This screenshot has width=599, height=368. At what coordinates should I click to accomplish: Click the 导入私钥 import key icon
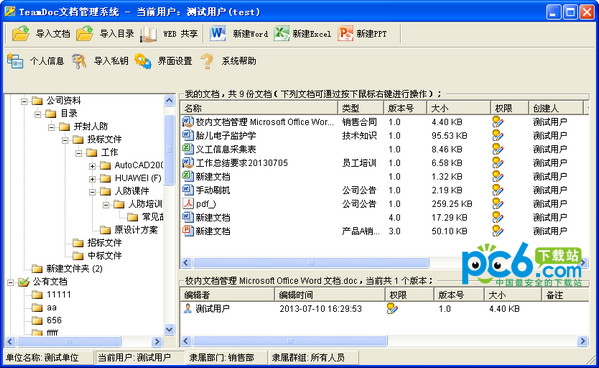pos(79,61)
